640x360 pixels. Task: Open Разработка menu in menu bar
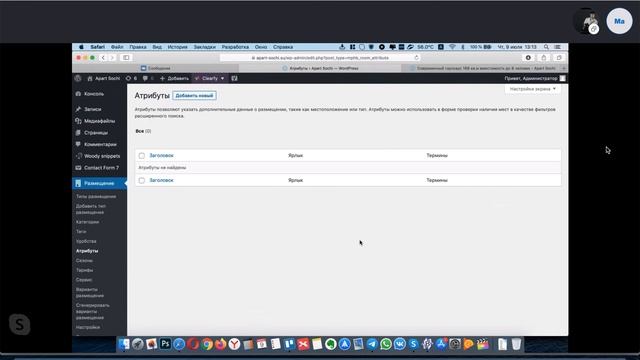click(x=235, y=47)
